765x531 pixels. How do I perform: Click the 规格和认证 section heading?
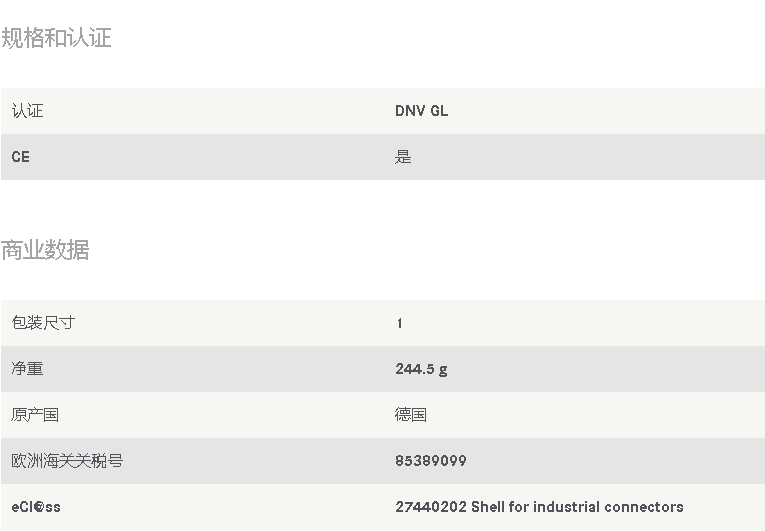pos(56,38)
